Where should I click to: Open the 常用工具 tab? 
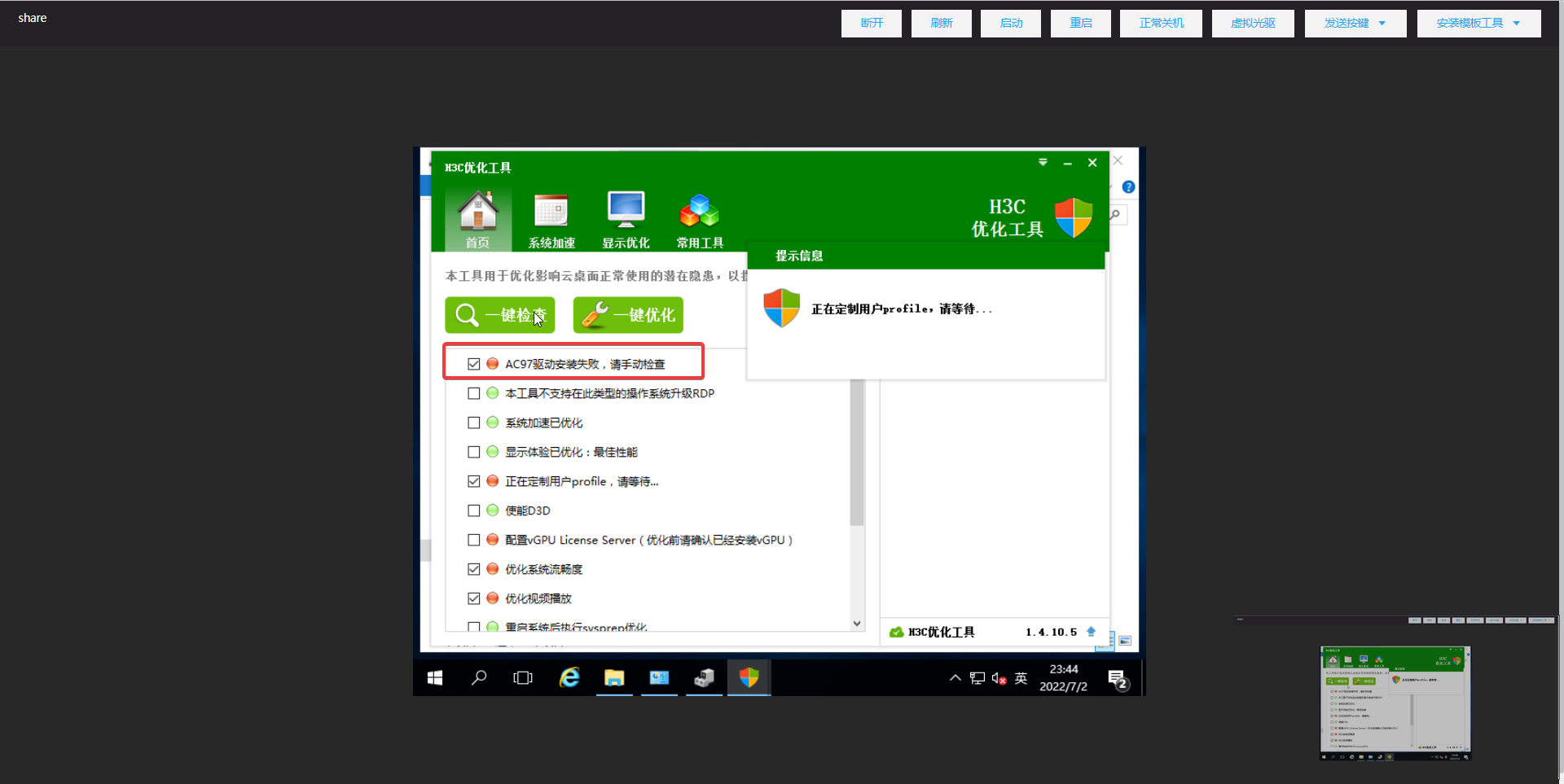pos(700,221)
